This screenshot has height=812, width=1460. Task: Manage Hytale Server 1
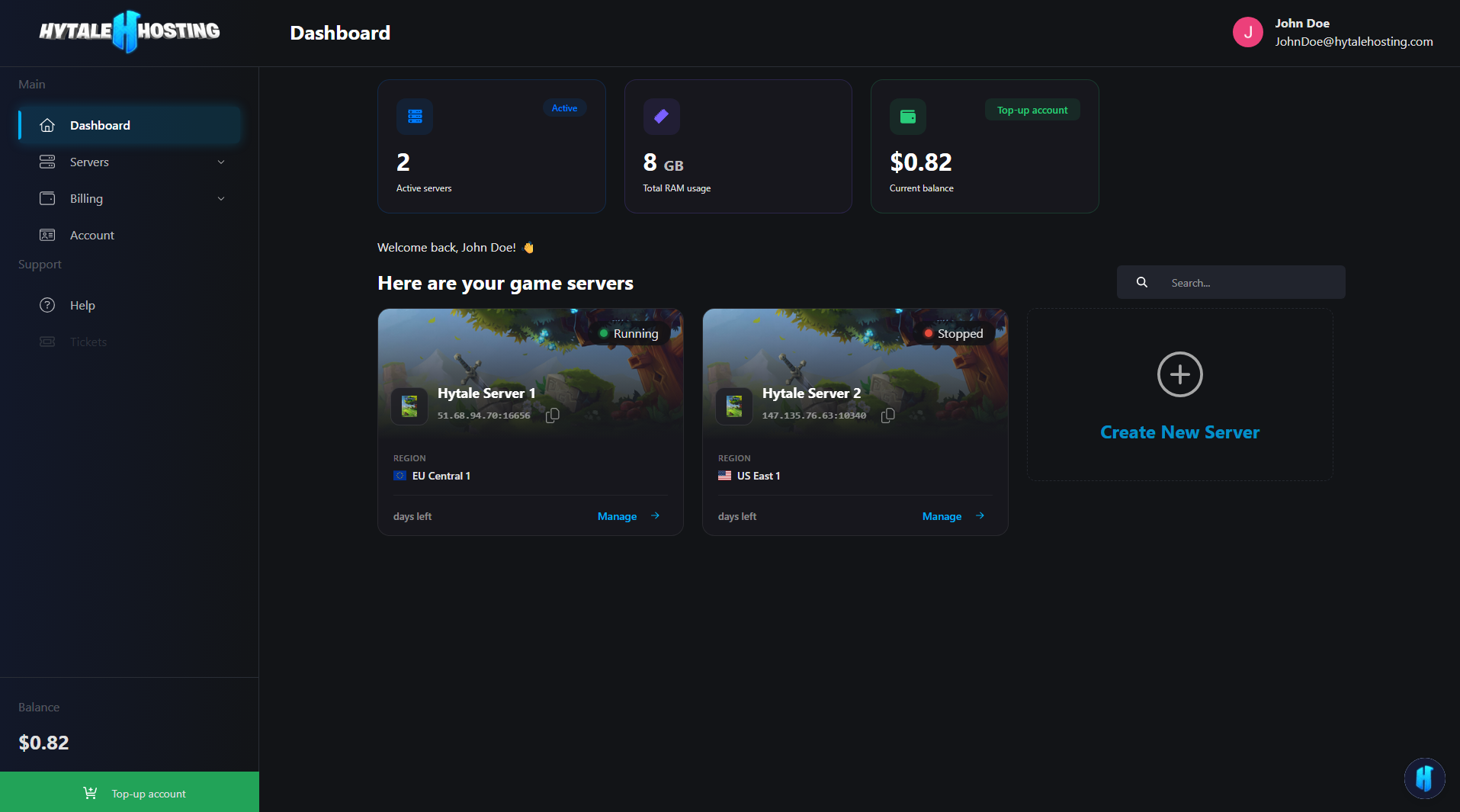[617, 516]
